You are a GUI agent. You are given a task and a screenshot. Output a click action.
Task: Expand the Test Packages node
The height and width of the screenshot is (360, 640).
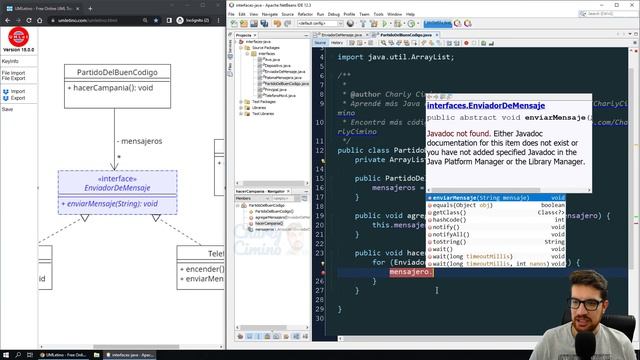click(x=241, y=102)
